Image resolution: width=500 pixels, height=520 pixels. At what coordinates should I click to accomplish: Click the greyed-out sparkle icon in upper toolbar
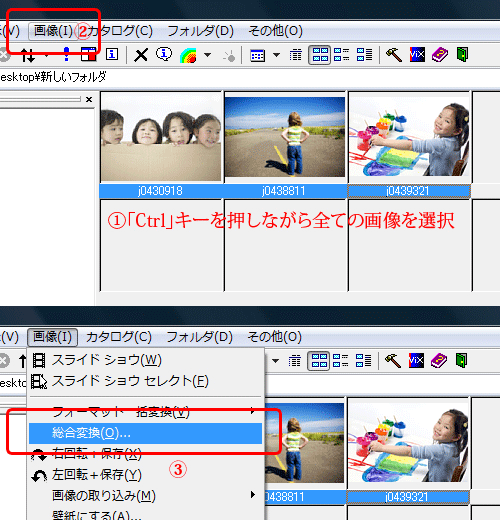point(229,56)
